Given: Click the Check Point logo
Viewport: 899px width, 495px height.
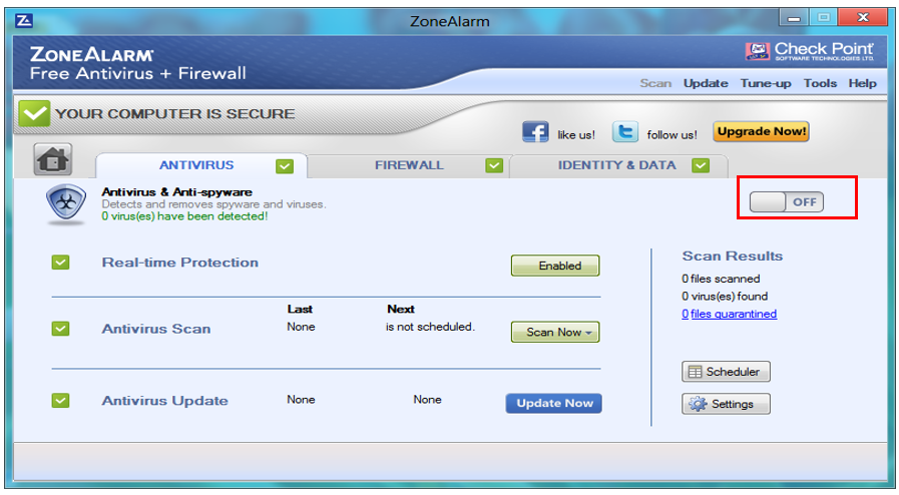Looking at the screenshot, I should coord(809,51).
